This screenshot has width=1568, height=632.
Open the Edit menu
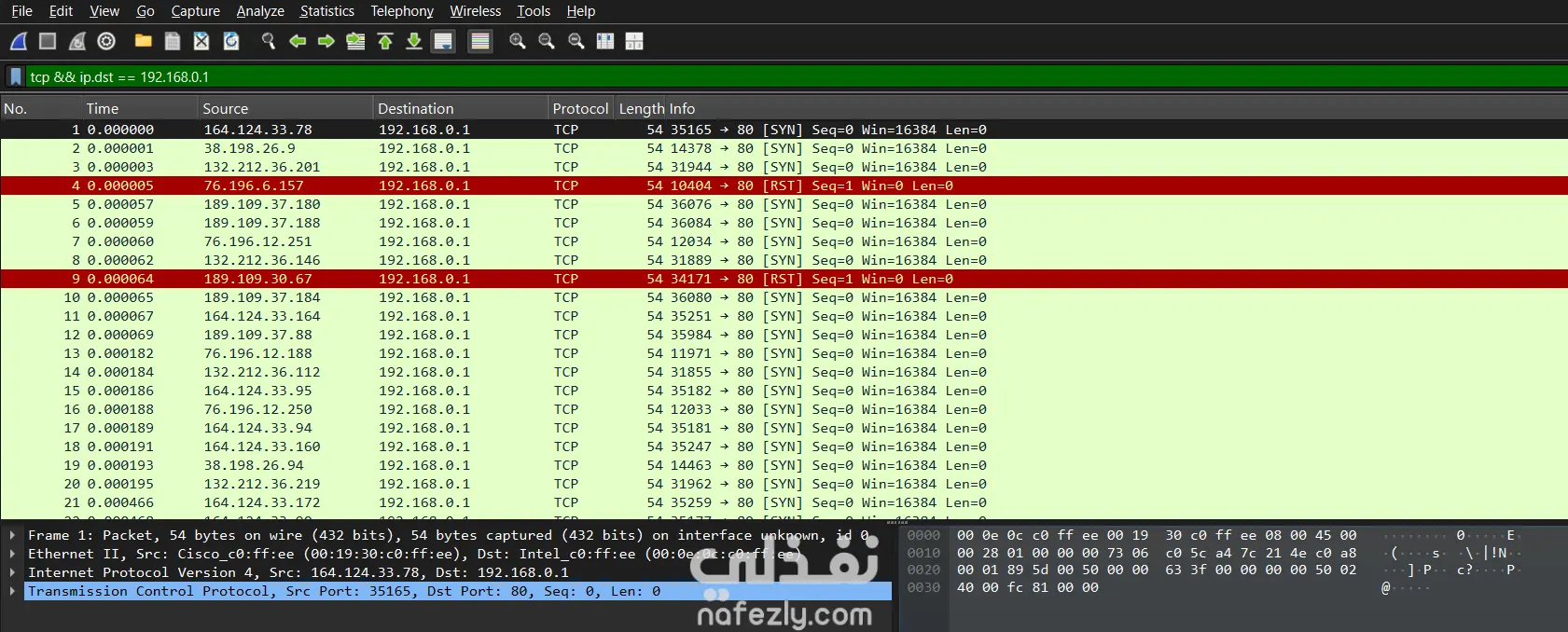(61, 11)
